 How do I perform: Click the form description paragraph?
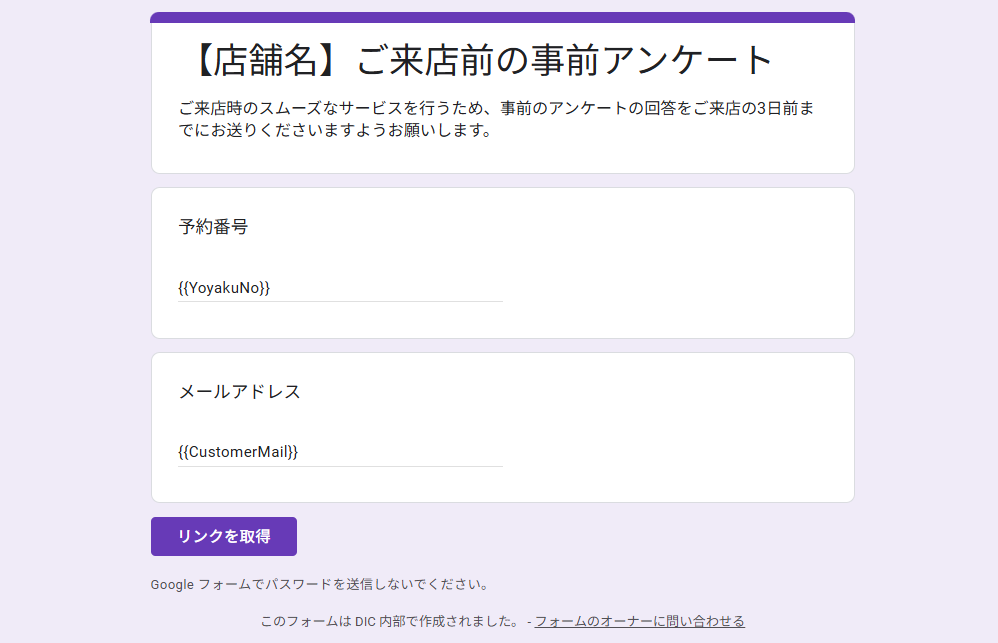tap(495, 119)
